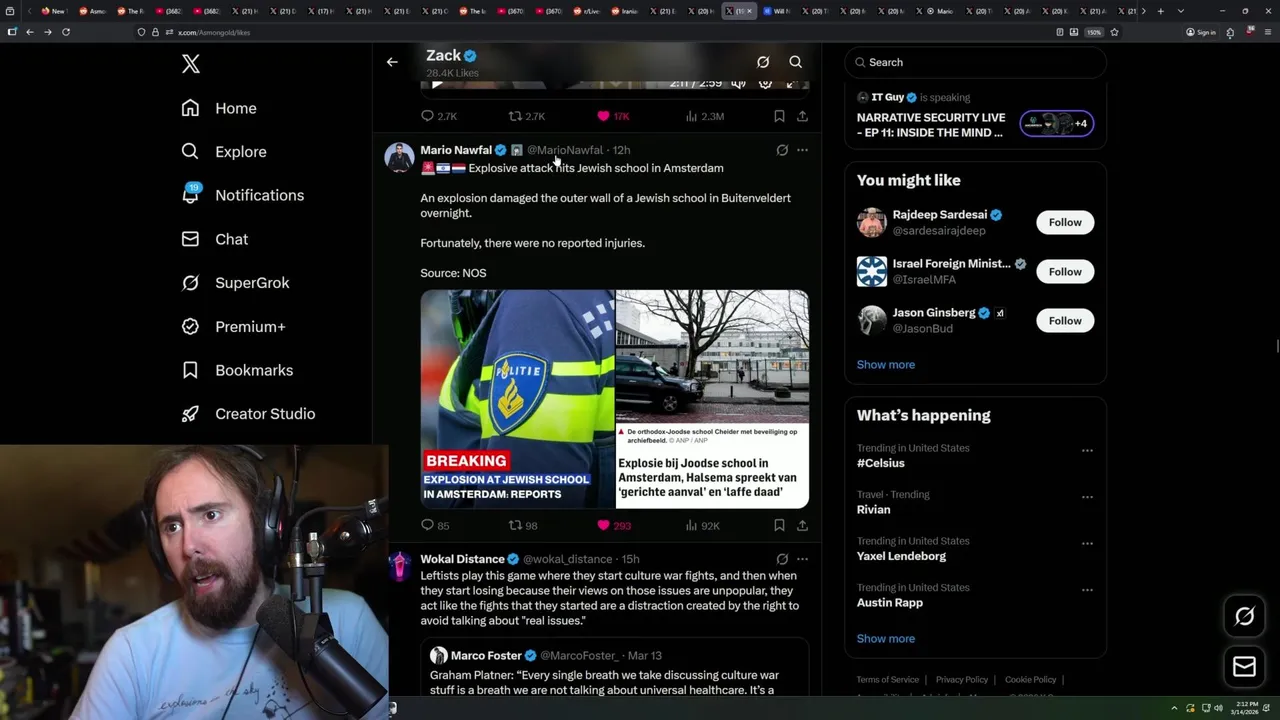Open the Austin Rapp trend
Image resolution: width=1280 pixels, height=720 pixels.
pyautogui.click(x=890, y=602)
